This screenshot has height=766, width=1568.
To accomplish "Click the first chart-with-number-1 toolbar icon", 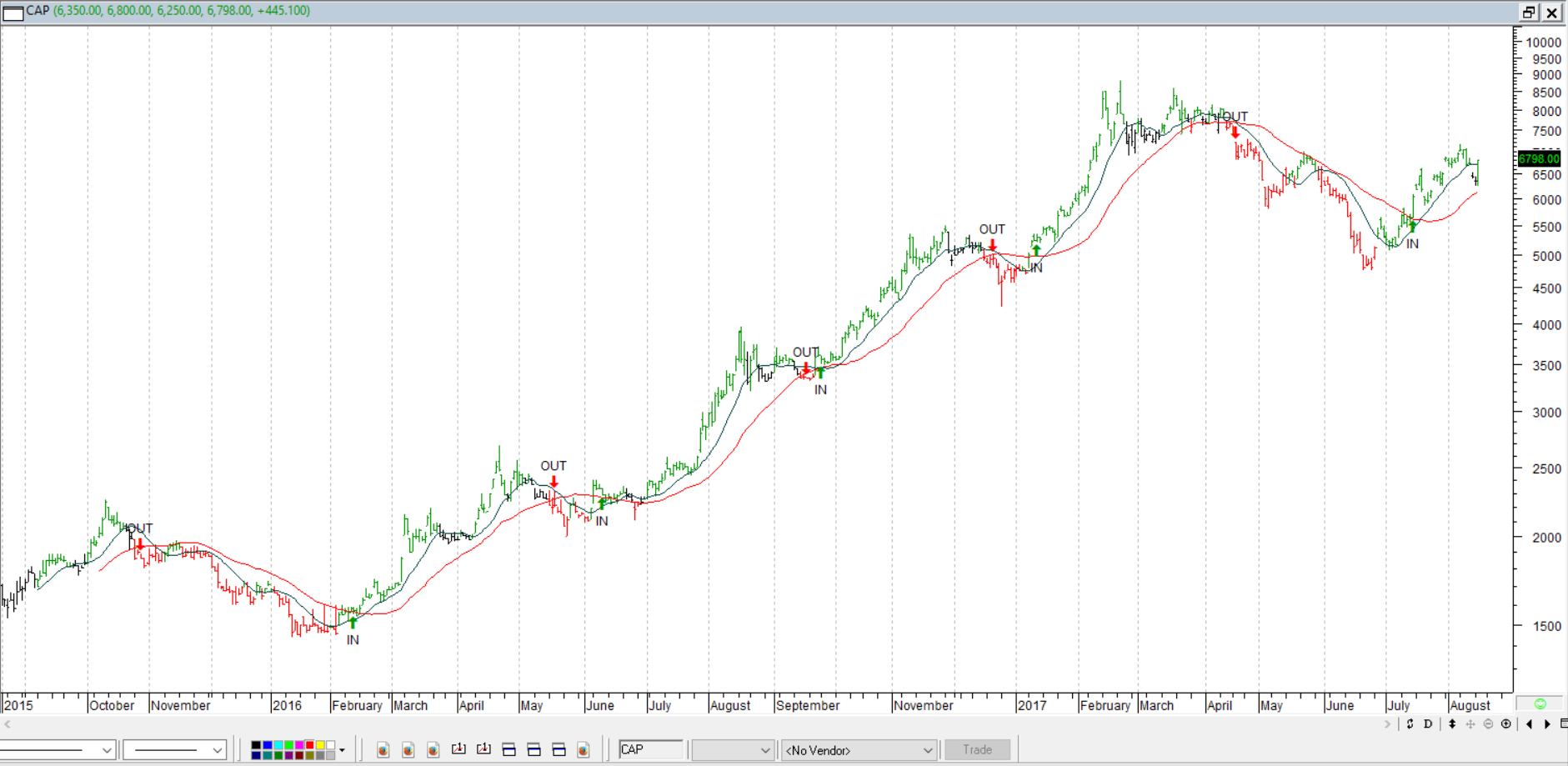I will pyautogui.click(x=458, y=749).
